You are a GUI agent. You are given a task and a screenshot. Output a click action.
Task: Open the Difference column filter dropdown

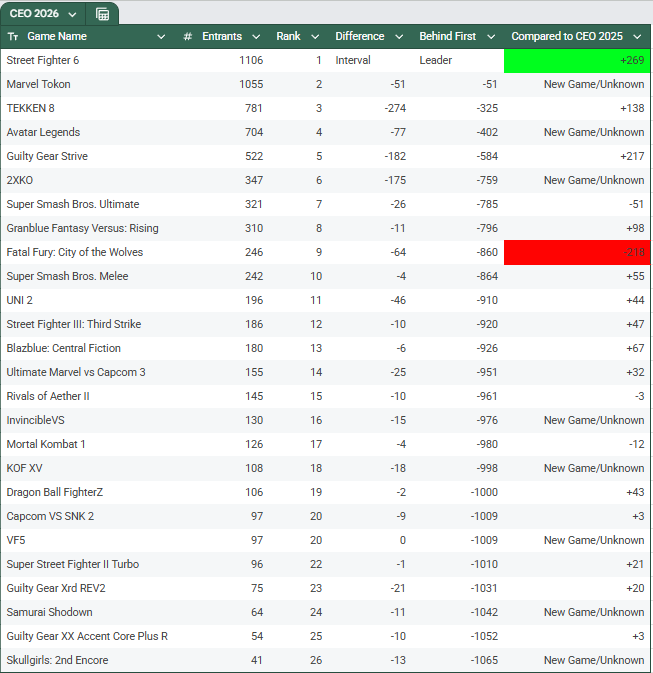pyautogui.click(x=399, y=37)
